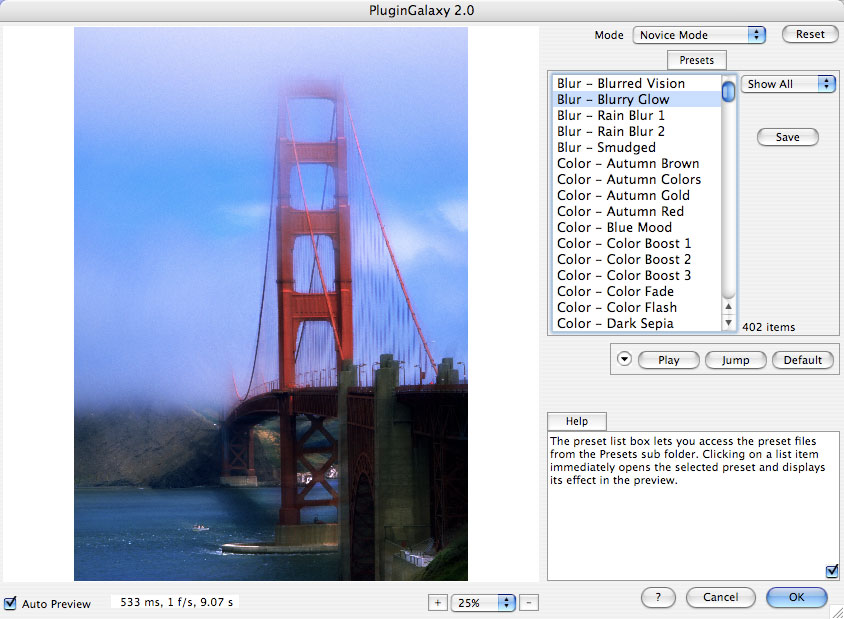This screenshot has height=619, width=844.
Task: Click the question mark help button
Action: click(658, 597)
